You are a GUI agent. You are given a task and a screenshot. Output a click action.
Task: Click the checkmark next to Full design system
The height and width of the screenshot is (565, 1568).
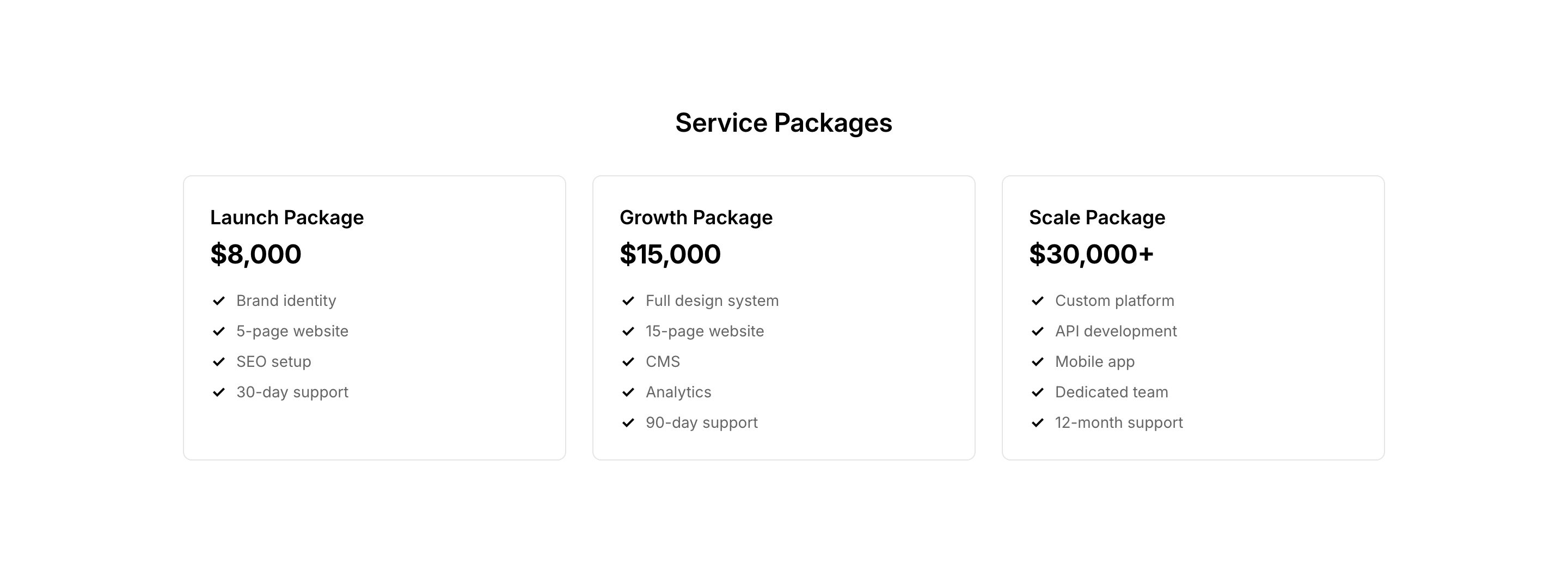tap(628, 301)
